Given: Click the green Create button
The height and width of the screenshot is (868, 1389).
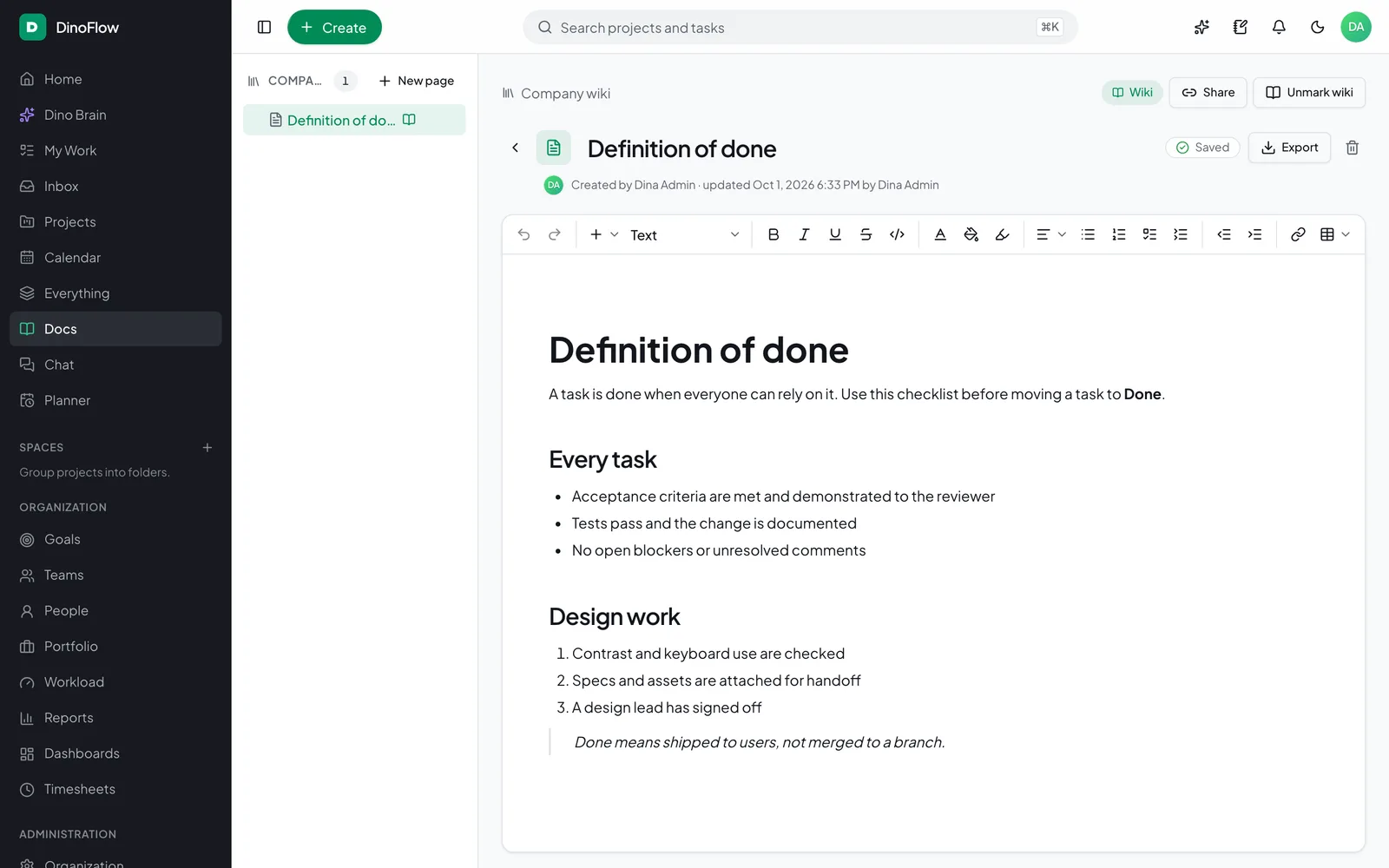Looking at the screenshot, I should 334,27.
